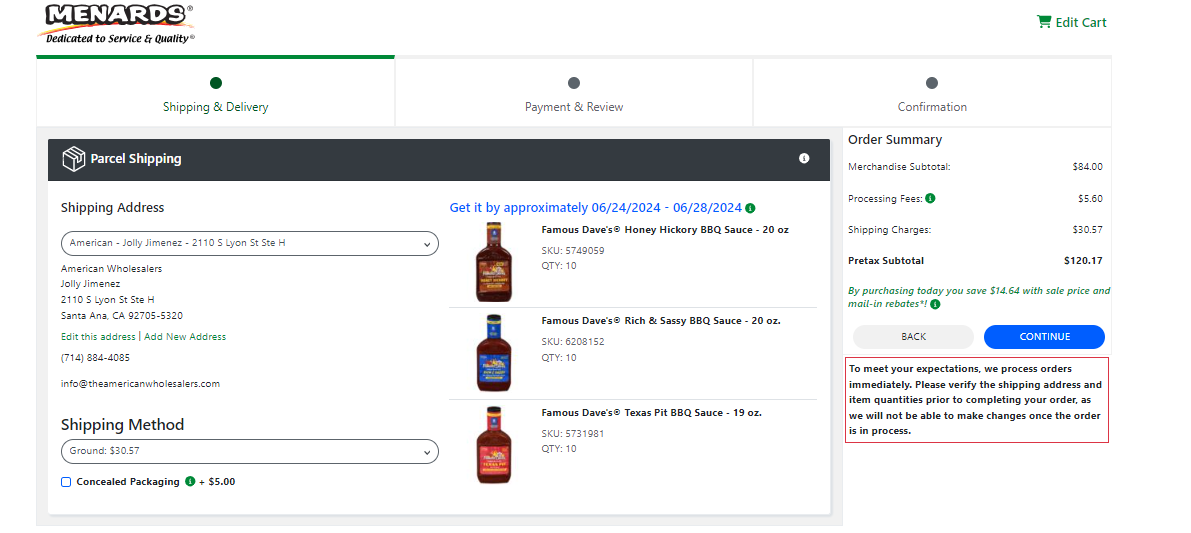Click Rich & Sassy BBQ Sauce bottle image
This screenshot has width=1191, height=533.
494,353
